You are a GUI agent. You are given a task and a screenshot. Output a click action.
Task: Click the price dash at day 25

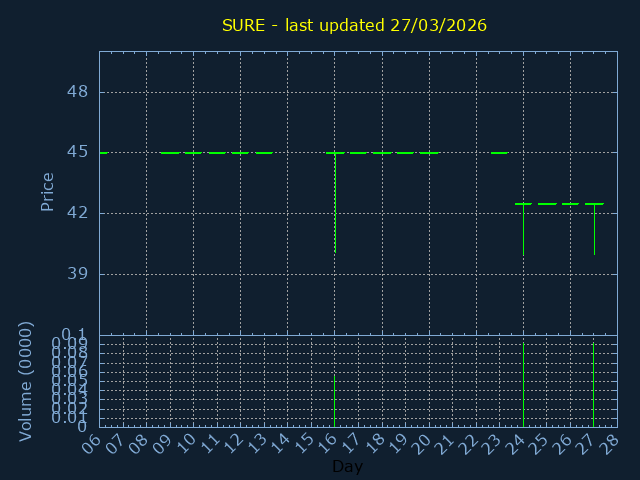(x=547, y=204)
